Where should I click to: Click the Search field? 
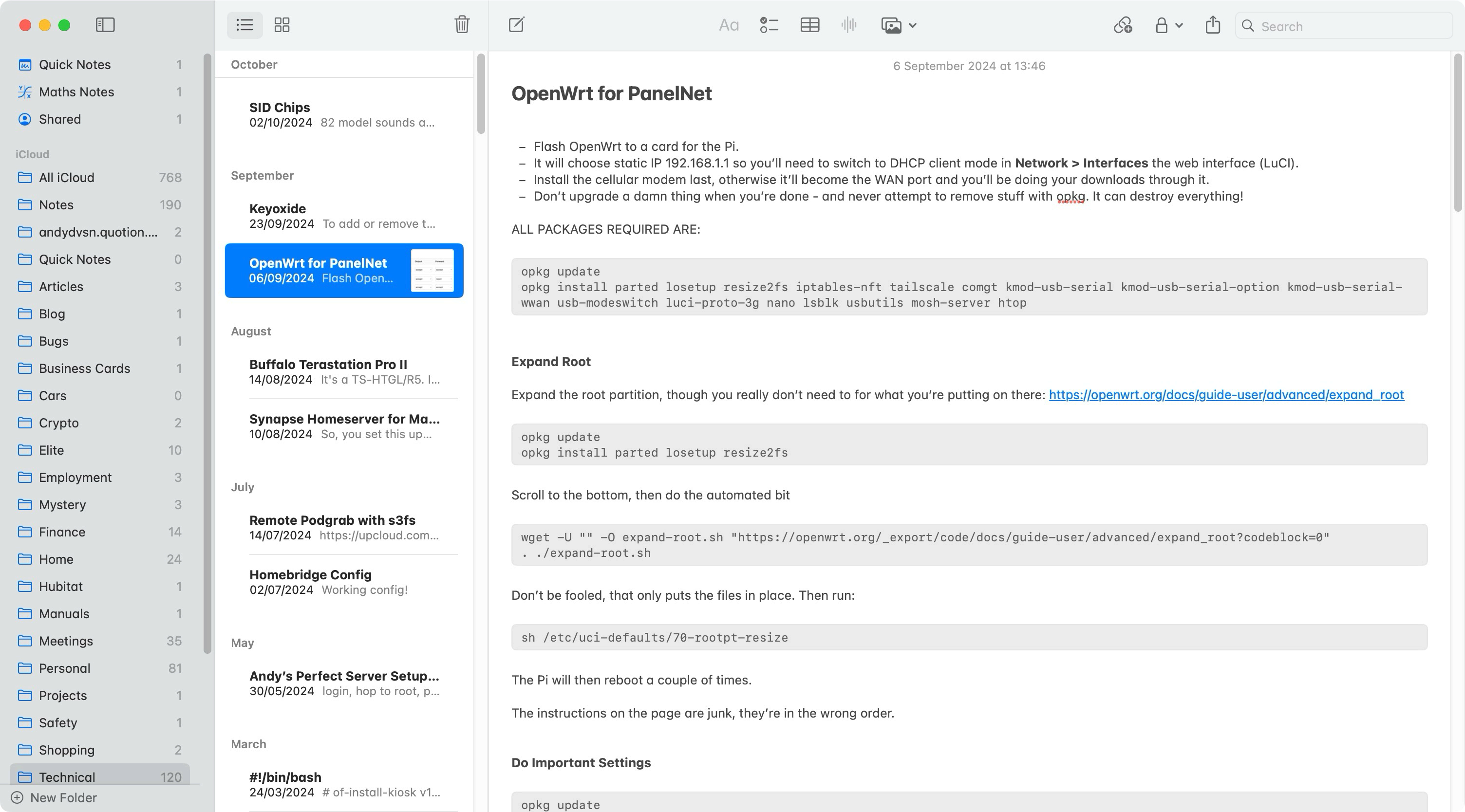1343,26
